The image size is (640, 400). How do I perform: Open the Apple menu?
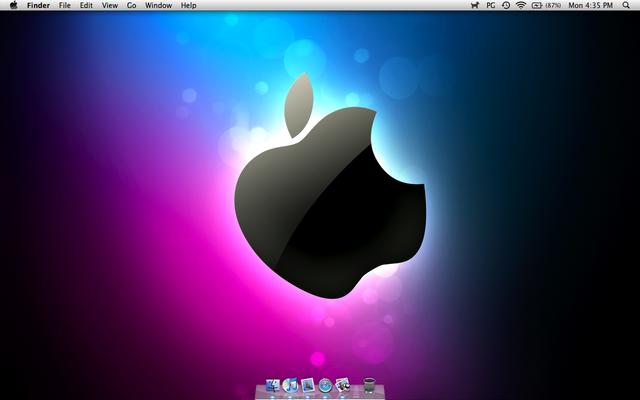click(x=14, y=5)
